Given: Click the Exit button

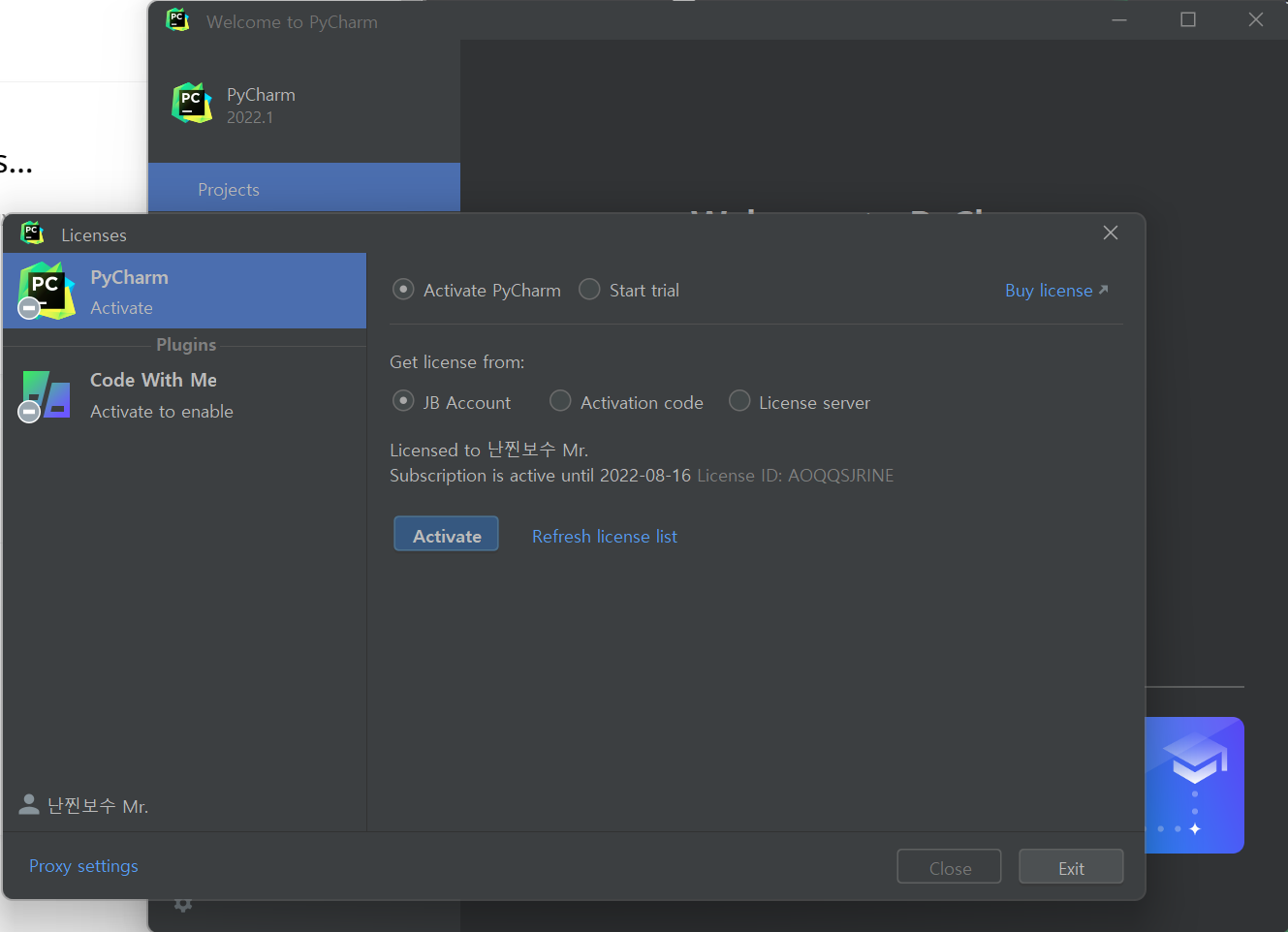Looking at the screenshot, I should 1071,867.
